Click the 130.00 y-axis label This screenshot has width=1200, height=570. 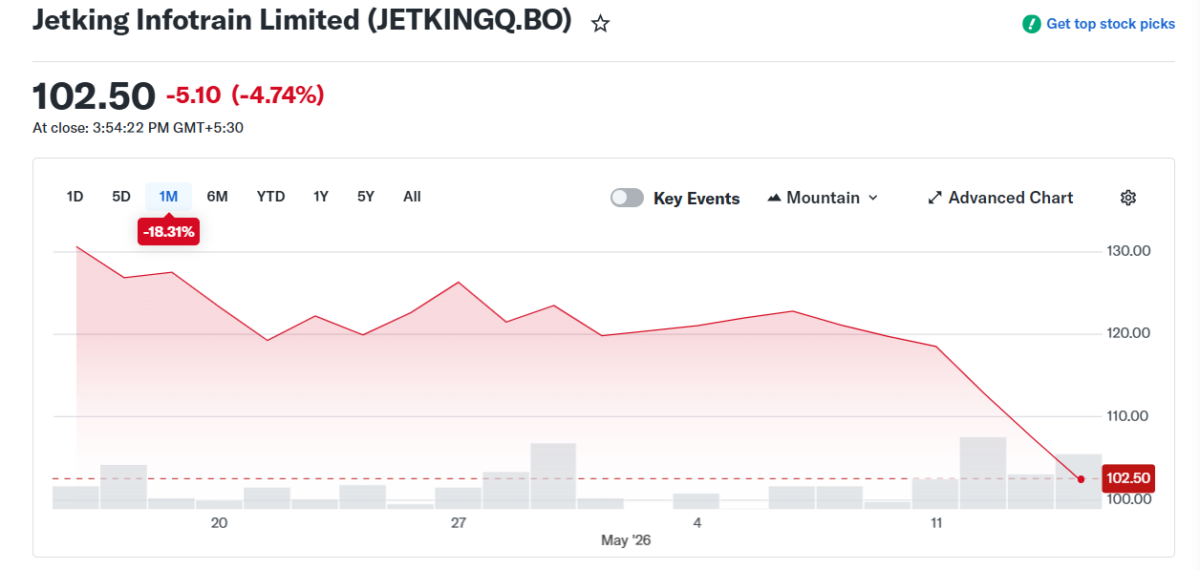click(1127, 251)
